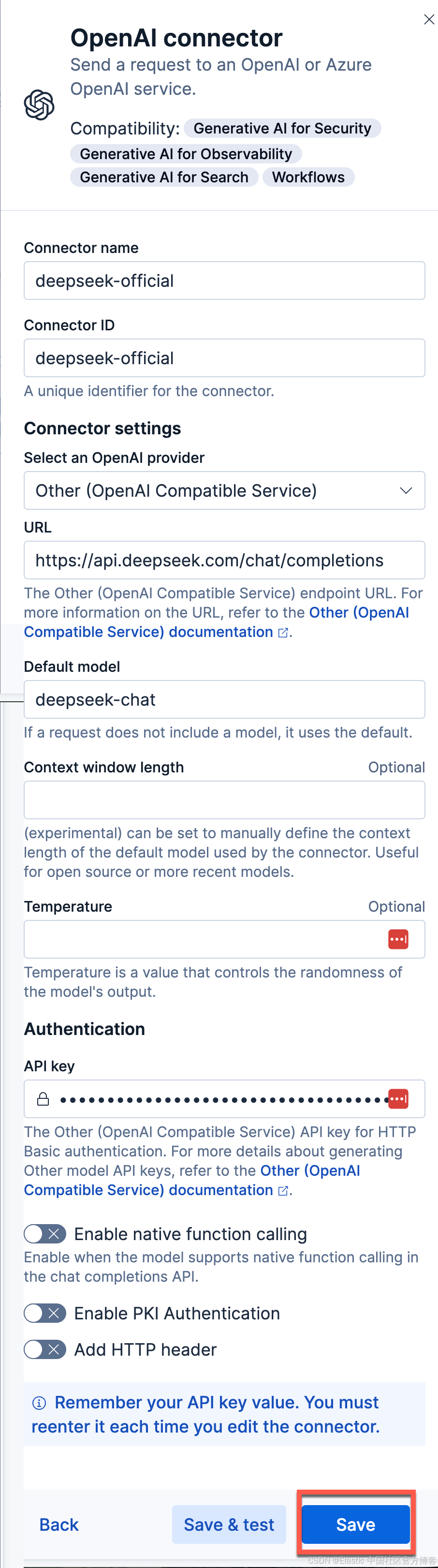Click the Context window length field

click(x=224, y=800)
